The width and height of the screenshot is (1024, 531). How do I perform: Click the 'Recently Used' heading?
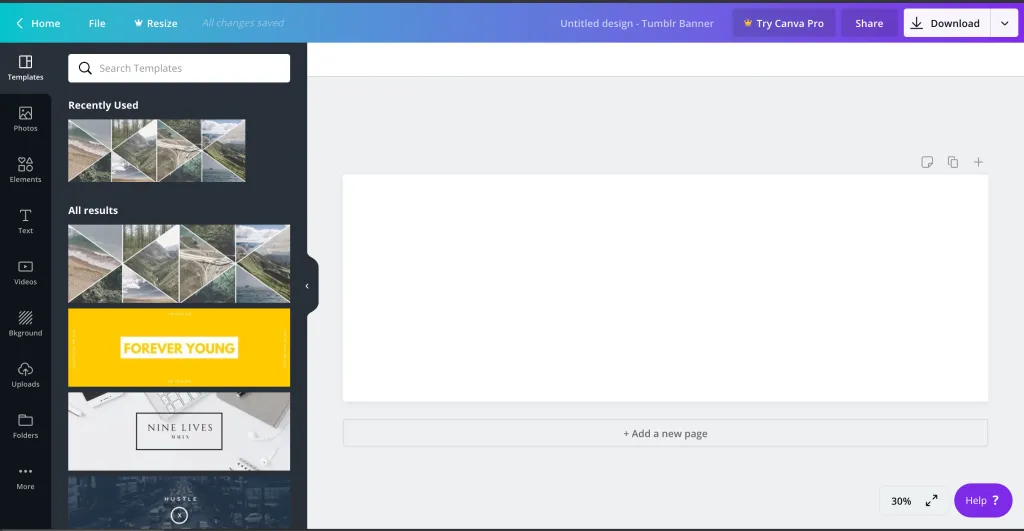pos(103,105)
